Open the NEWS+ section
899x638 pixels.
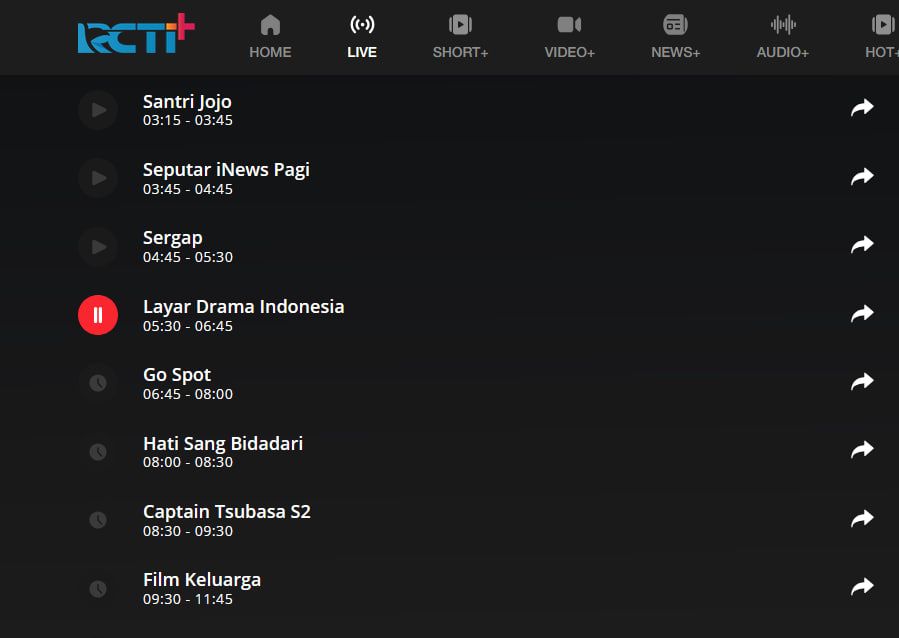point(675,37)
